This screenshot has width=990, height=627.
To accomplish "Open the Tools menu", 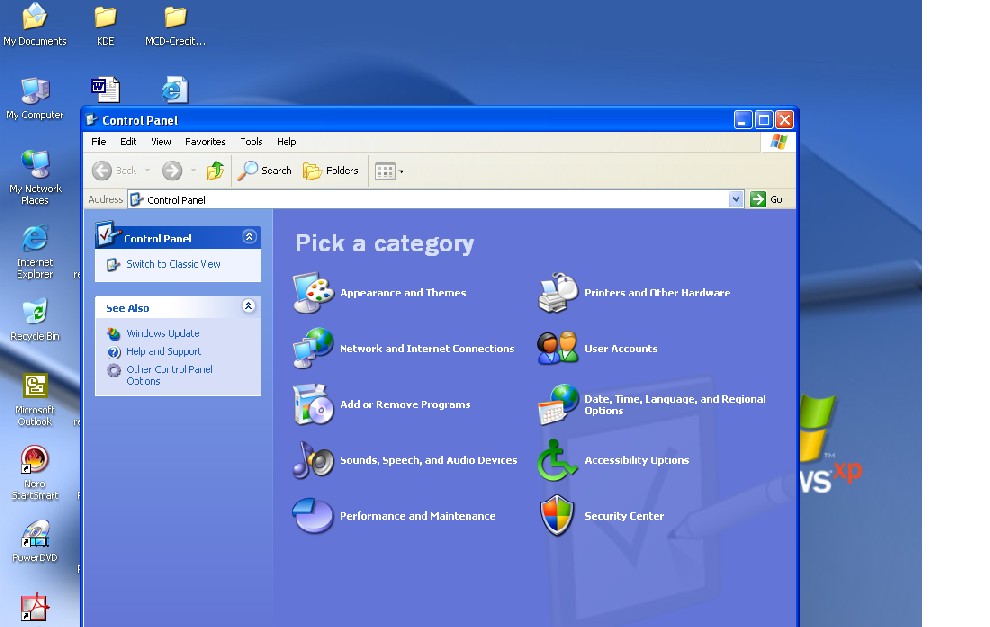I will point(251,141).
